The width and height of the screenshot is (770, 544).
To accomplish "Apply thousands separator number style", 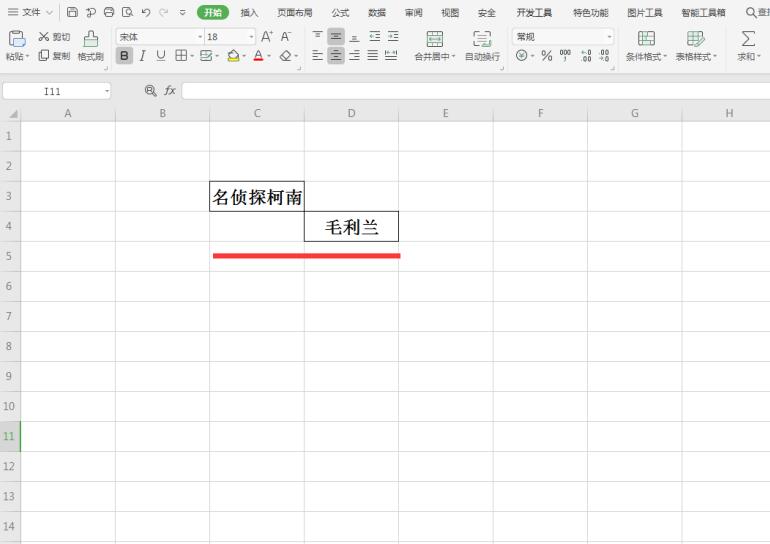I will point(565,55).
